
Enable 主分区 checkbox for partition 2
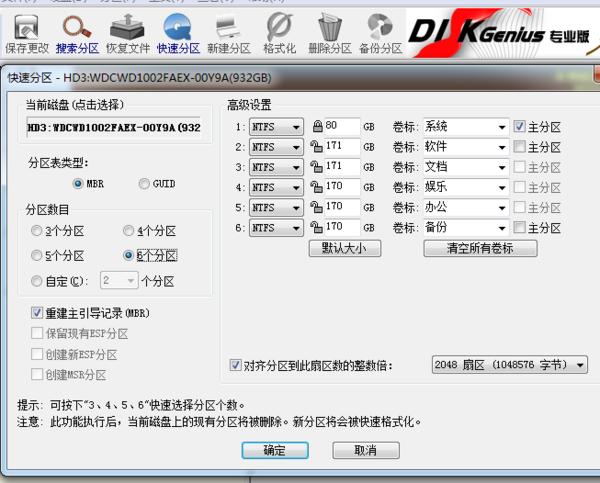tap(519, 147)
